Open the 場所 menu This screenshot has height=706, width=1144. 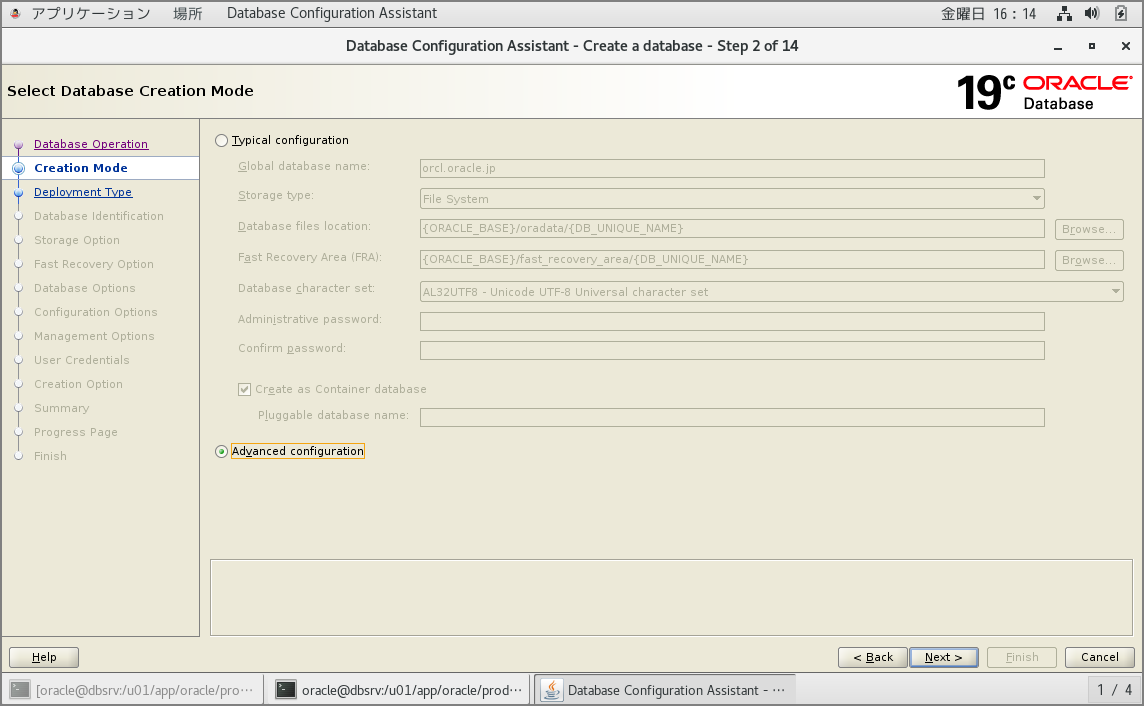point(188,14)
